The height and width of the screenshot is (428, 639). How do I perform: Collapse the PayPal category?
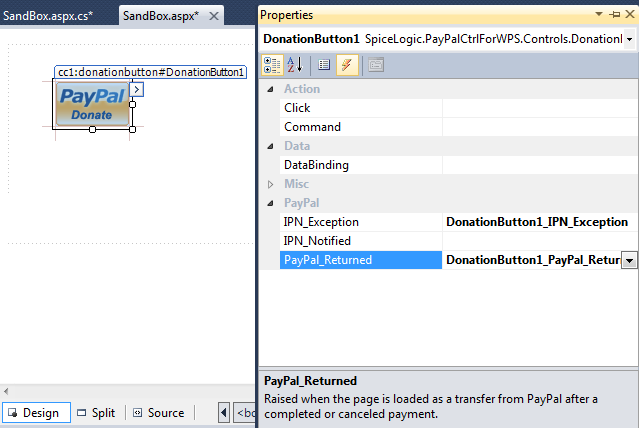click(271, 203)
